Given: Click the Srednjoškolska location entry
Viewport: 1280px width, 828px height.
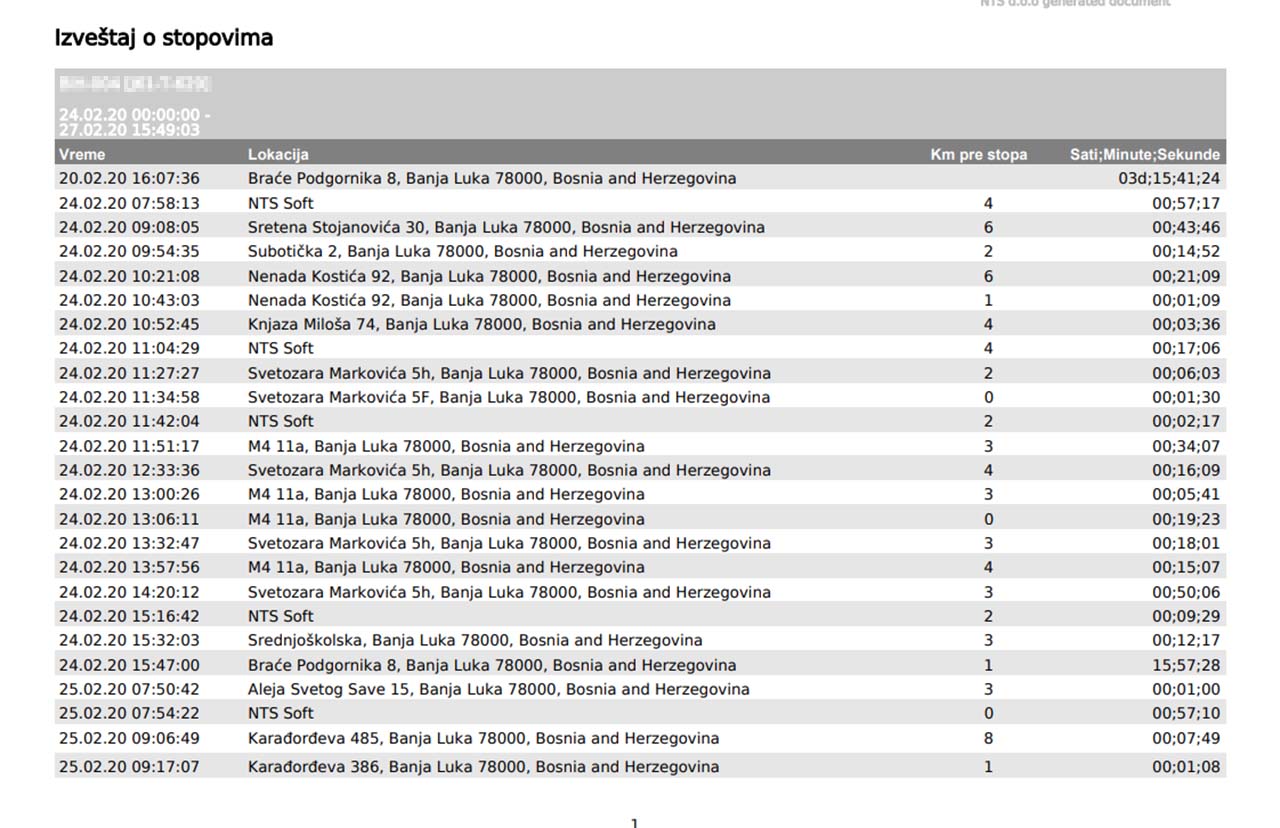Looking at the screenshot, I should [475, 640].
